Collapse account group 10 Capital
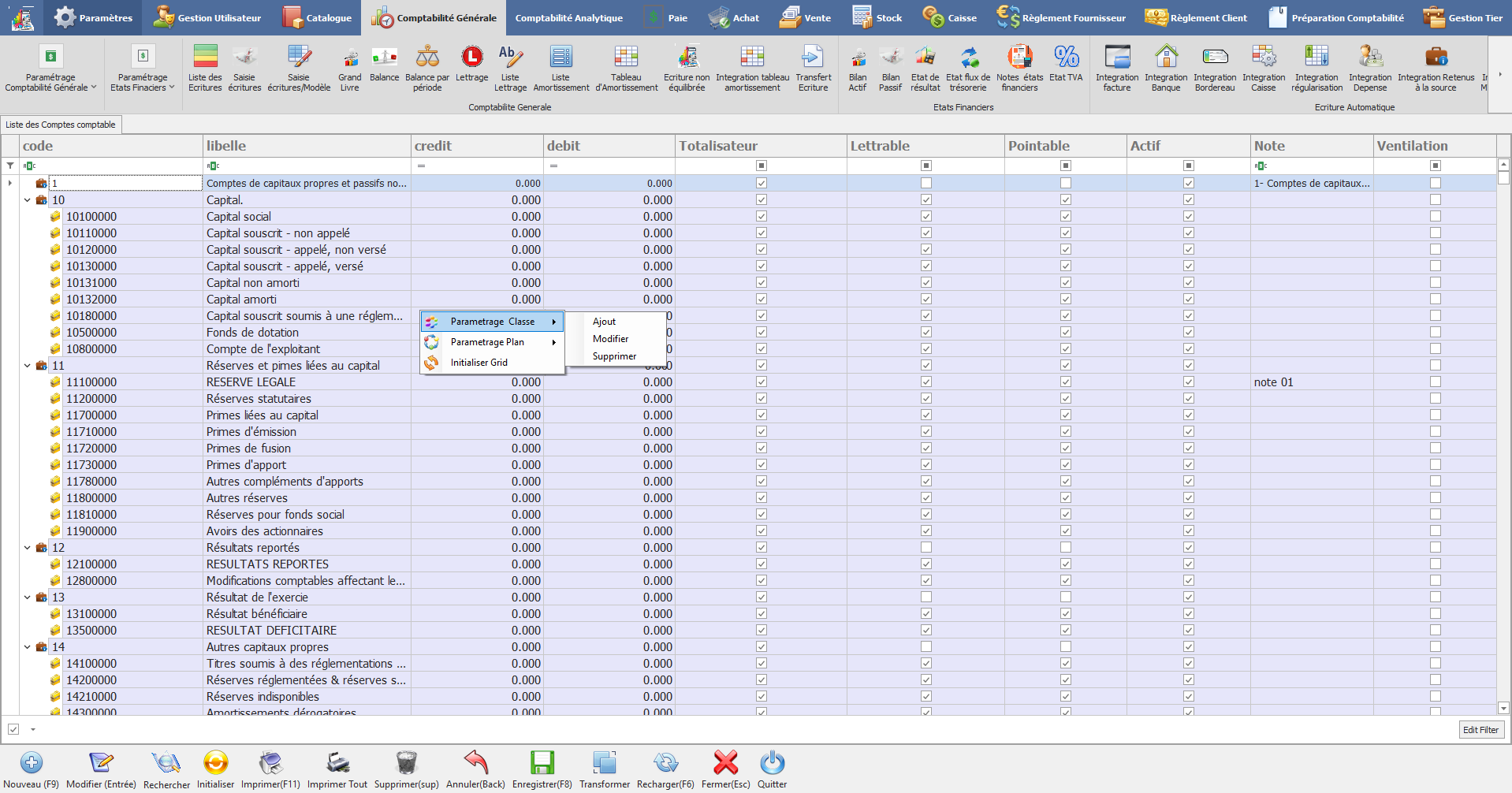 point(28,200)
